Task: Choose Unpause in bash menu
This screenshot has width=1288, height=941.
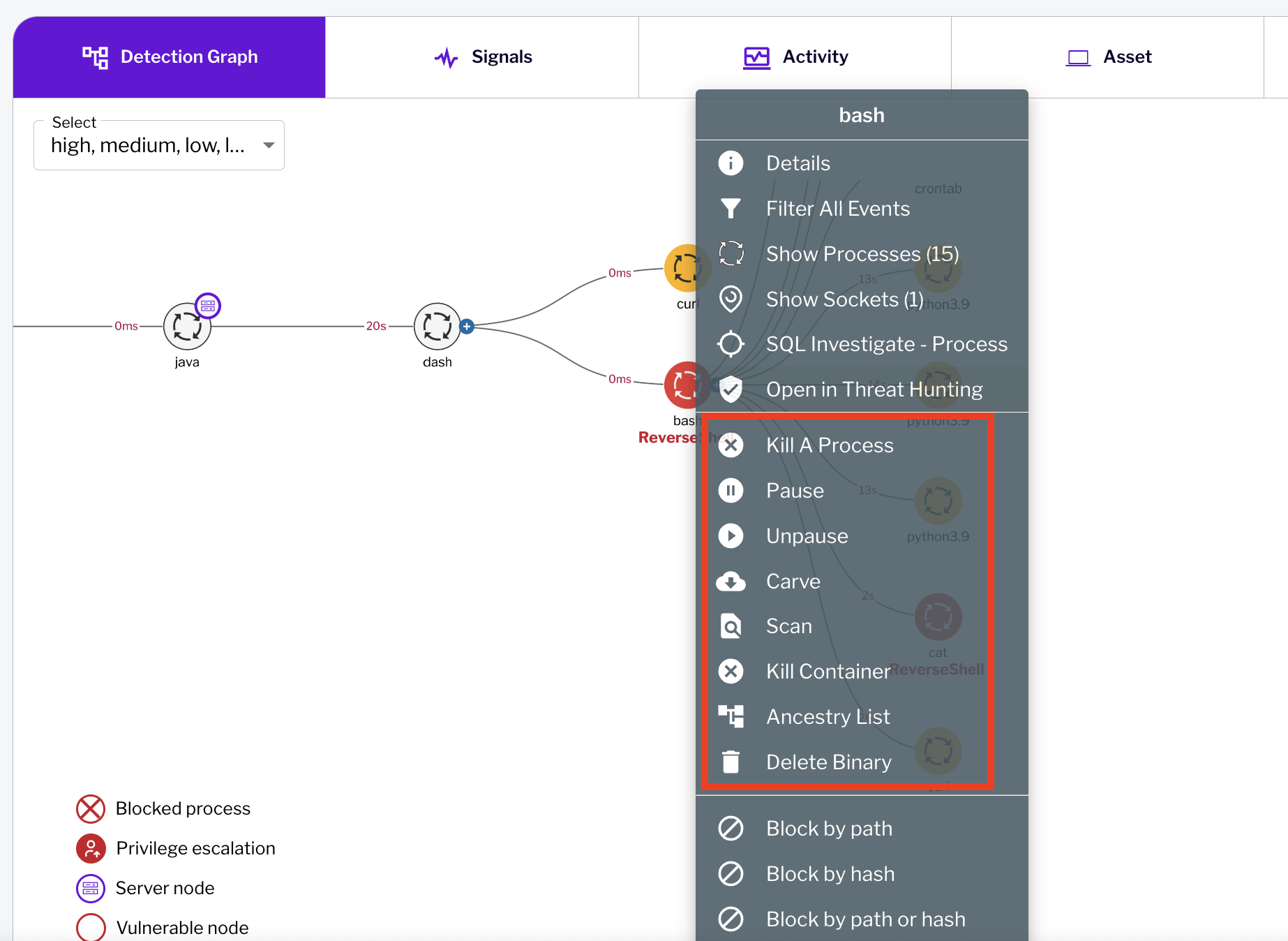Action: 862,536
